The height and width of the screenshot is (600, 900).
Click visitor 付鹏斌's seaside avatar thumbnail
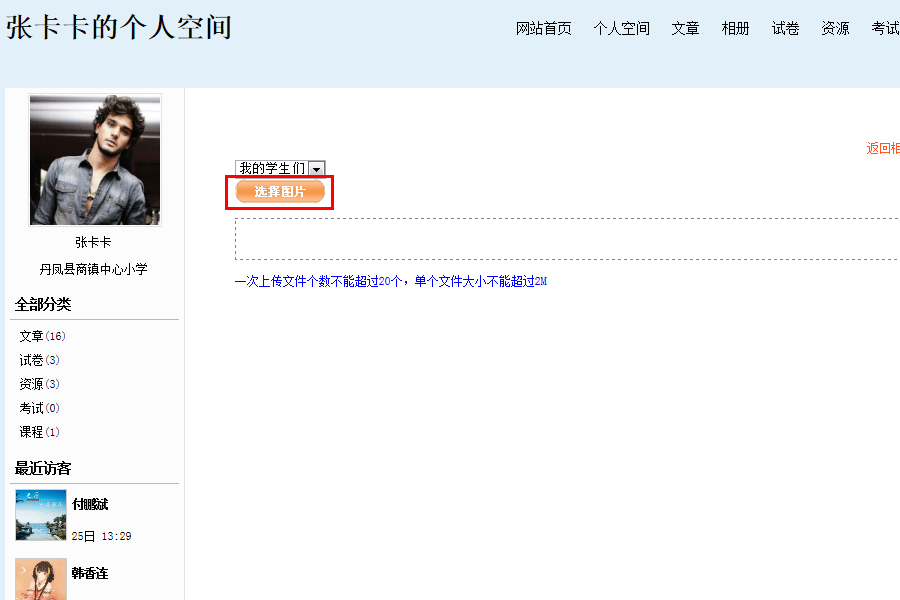pyautogui.click(x=41, y=515)
